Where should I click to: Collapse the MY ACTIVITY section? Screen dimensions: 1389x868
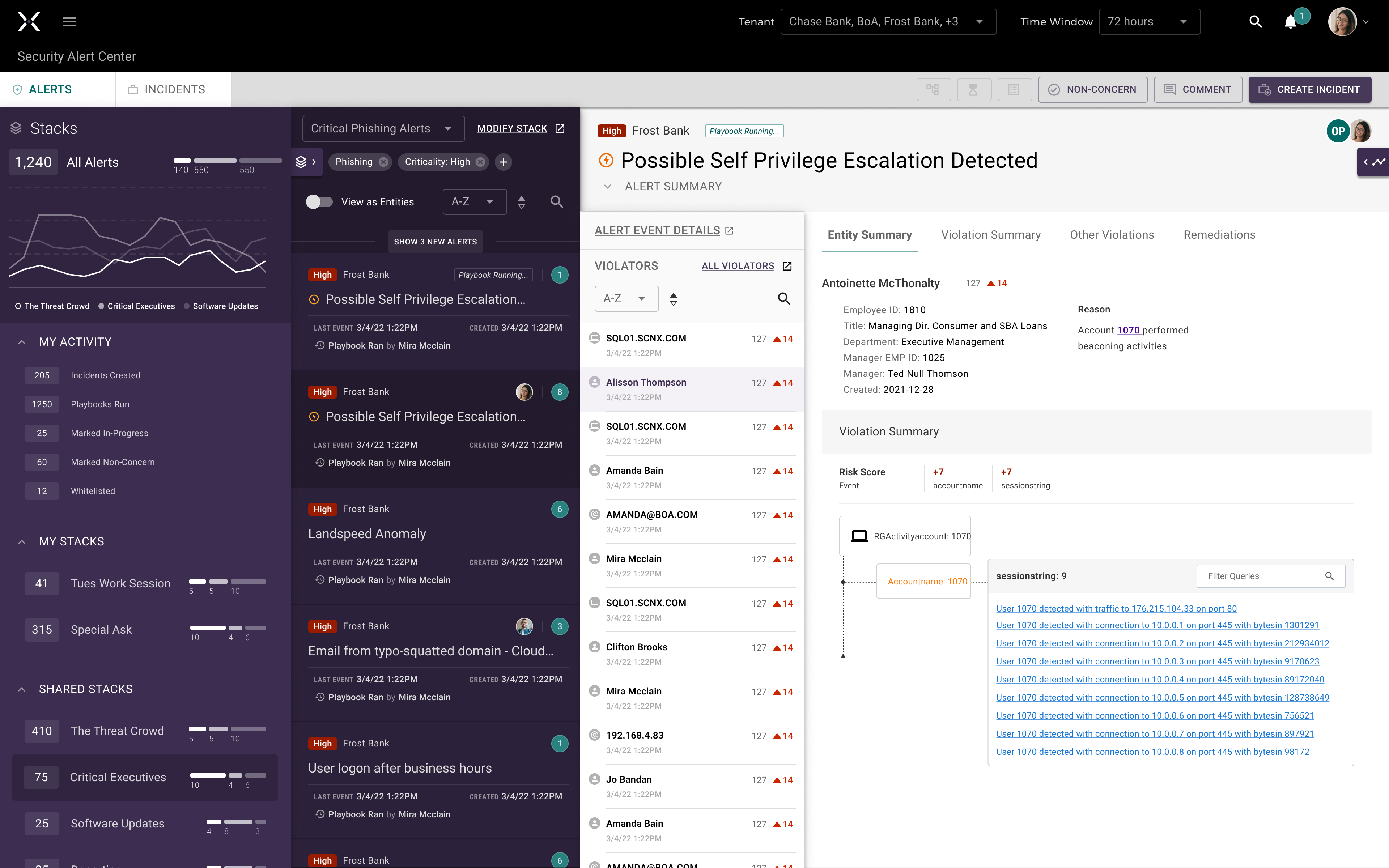22,342
